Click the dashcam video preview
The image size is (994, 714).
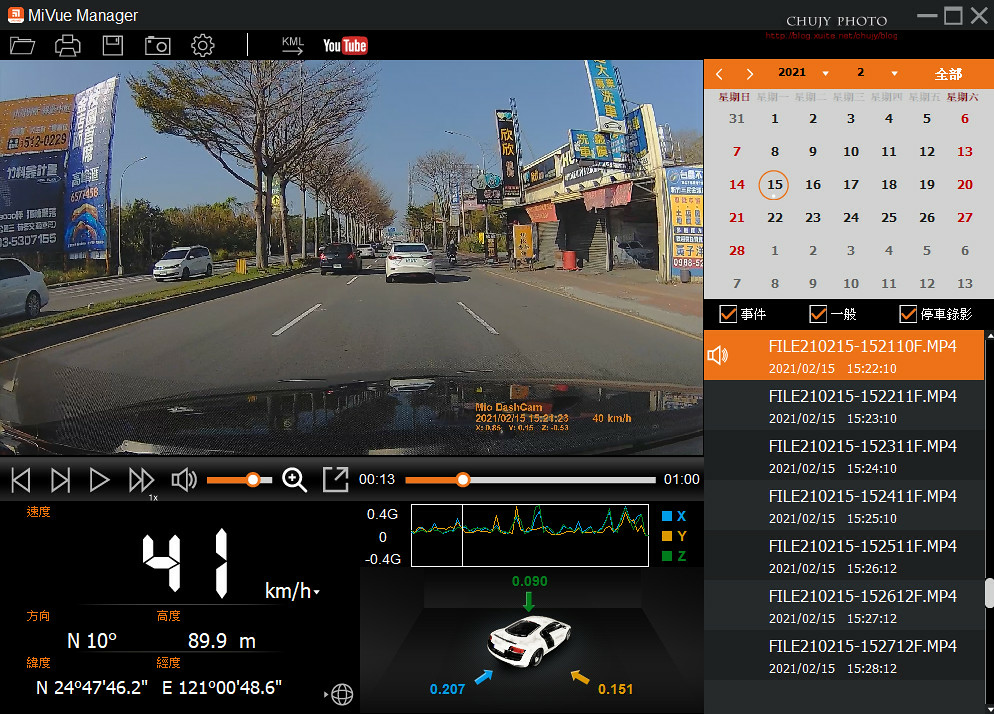(x=351, y=257)
